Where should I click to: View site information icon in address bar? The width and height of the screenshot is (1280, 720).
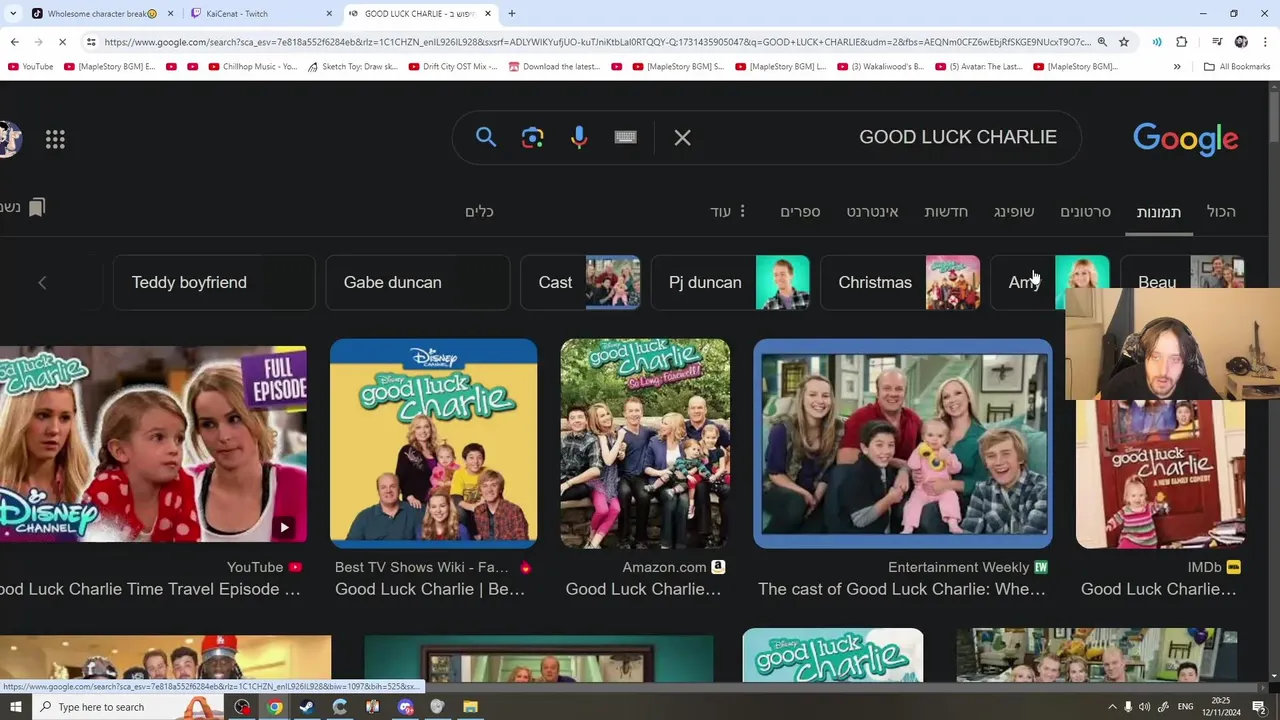coord(91,42)
